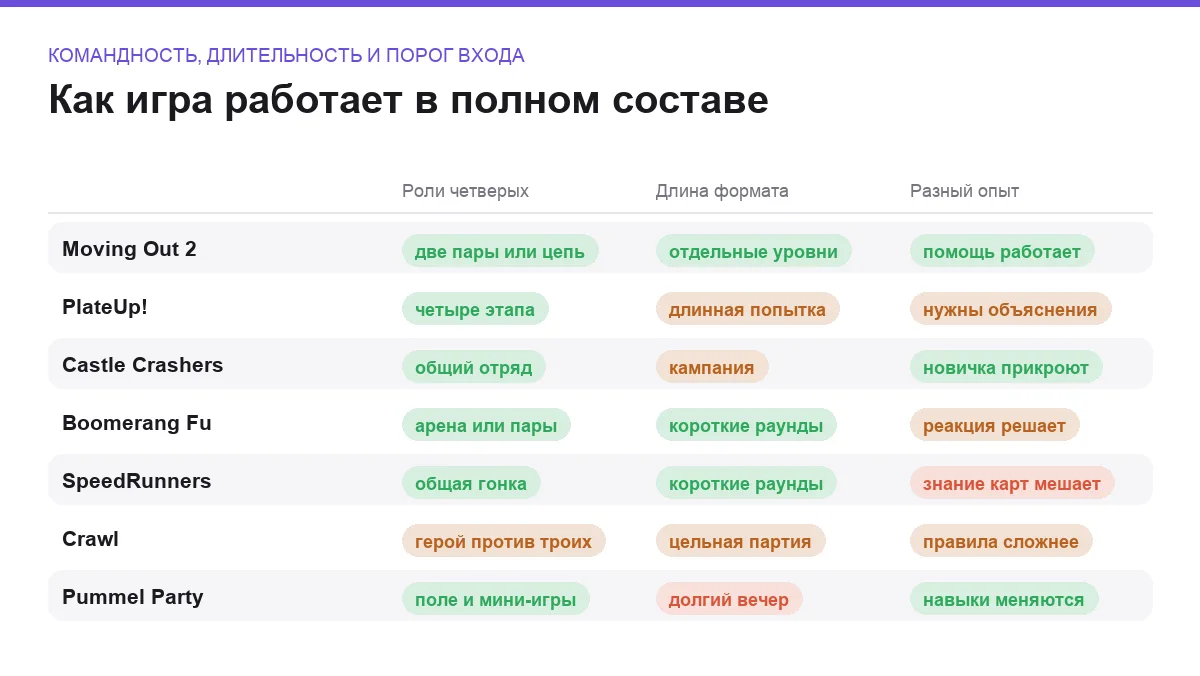Click the tag "реакция решает"
Viewport: 1200px width, 676px height.
click(995, 425)
